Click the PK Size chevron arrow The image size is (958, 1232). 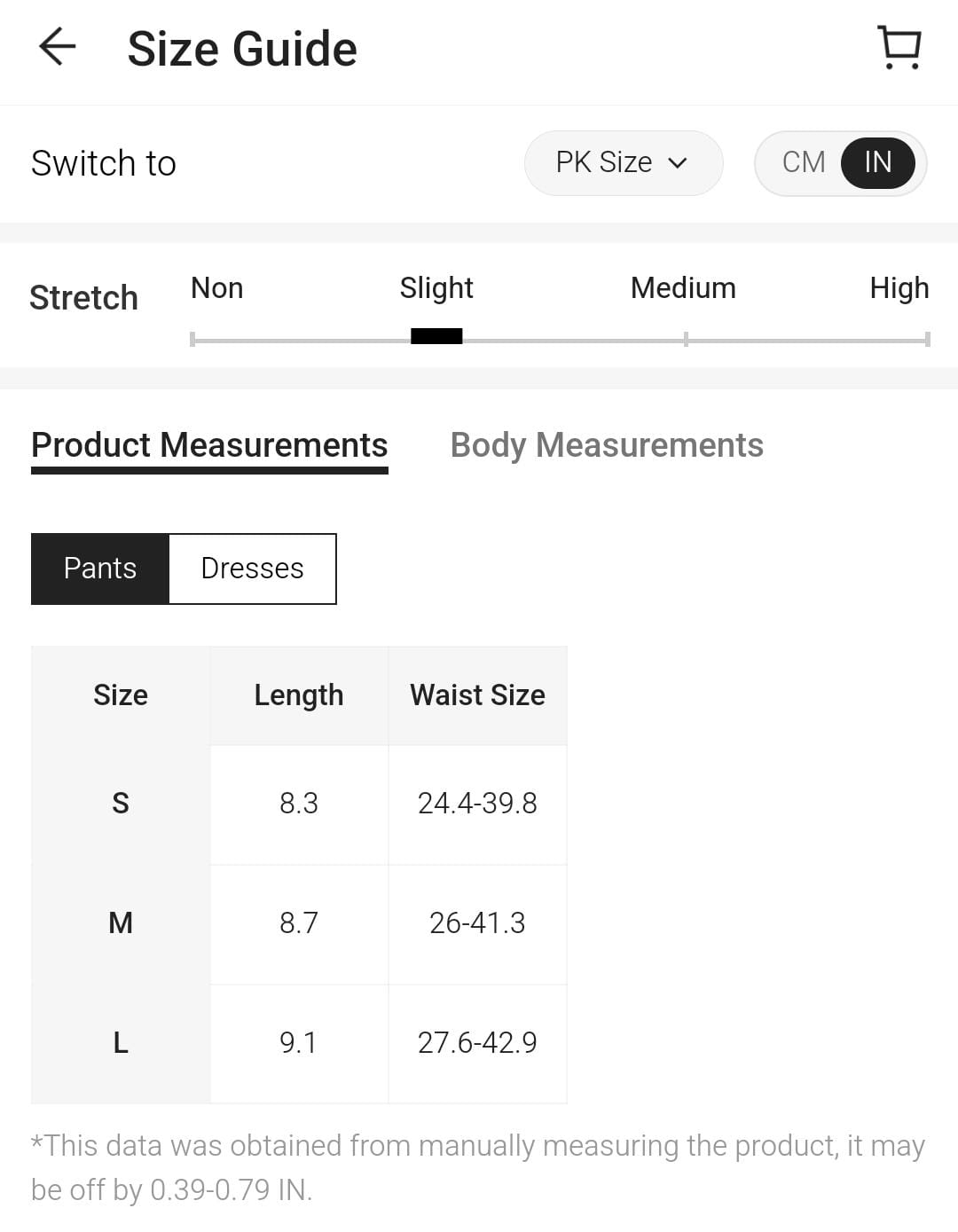click(x=678, y=163)
